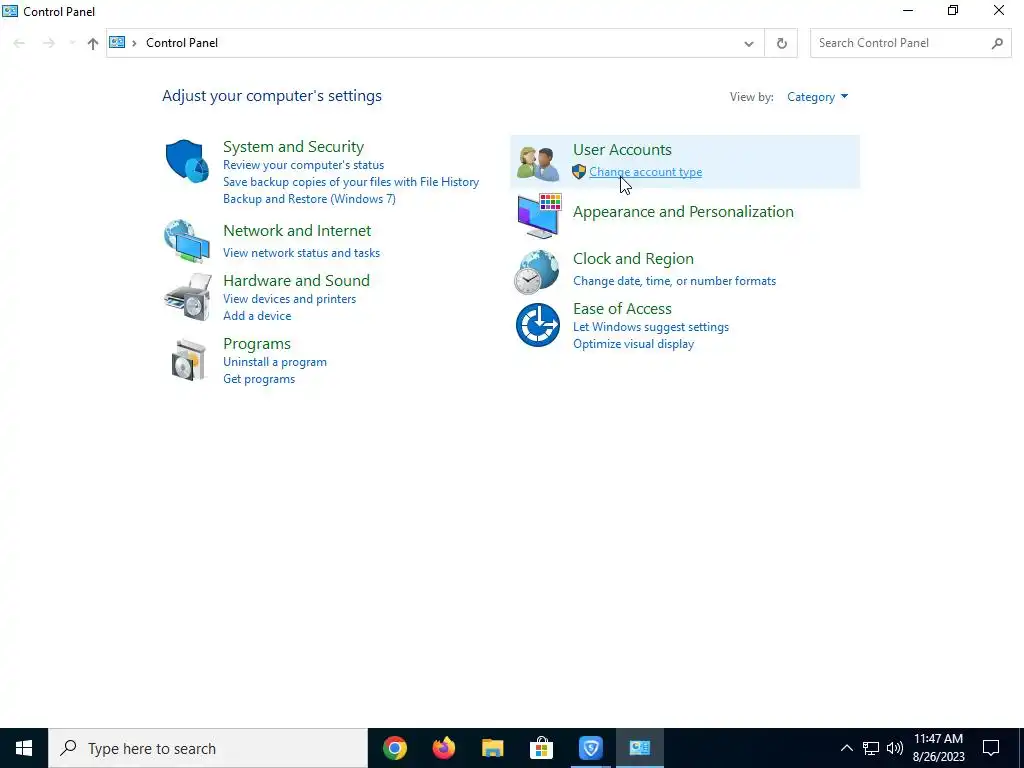Open Save backup copies with File History
The height and width of the screenshot is (768, 1024).
tap(351, 182)
